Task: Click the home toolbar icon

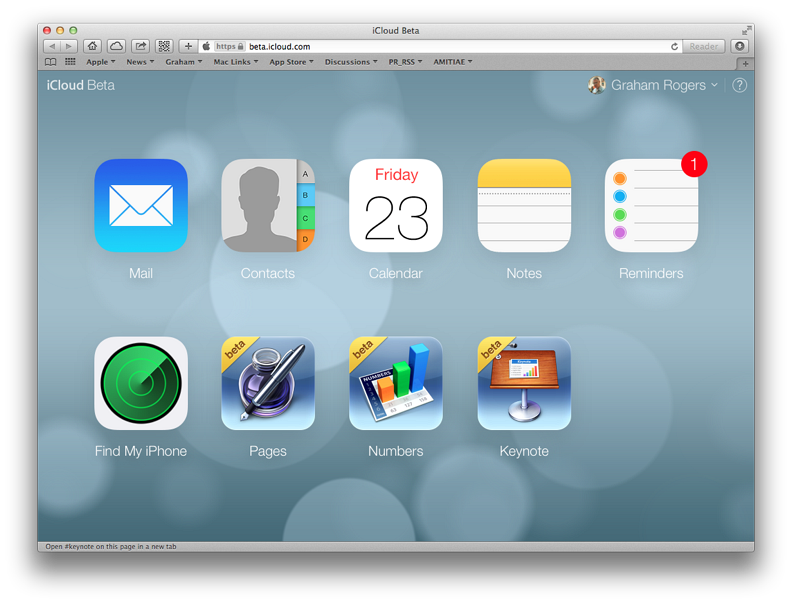Action: pyautogui.click(x=92, y=46)
